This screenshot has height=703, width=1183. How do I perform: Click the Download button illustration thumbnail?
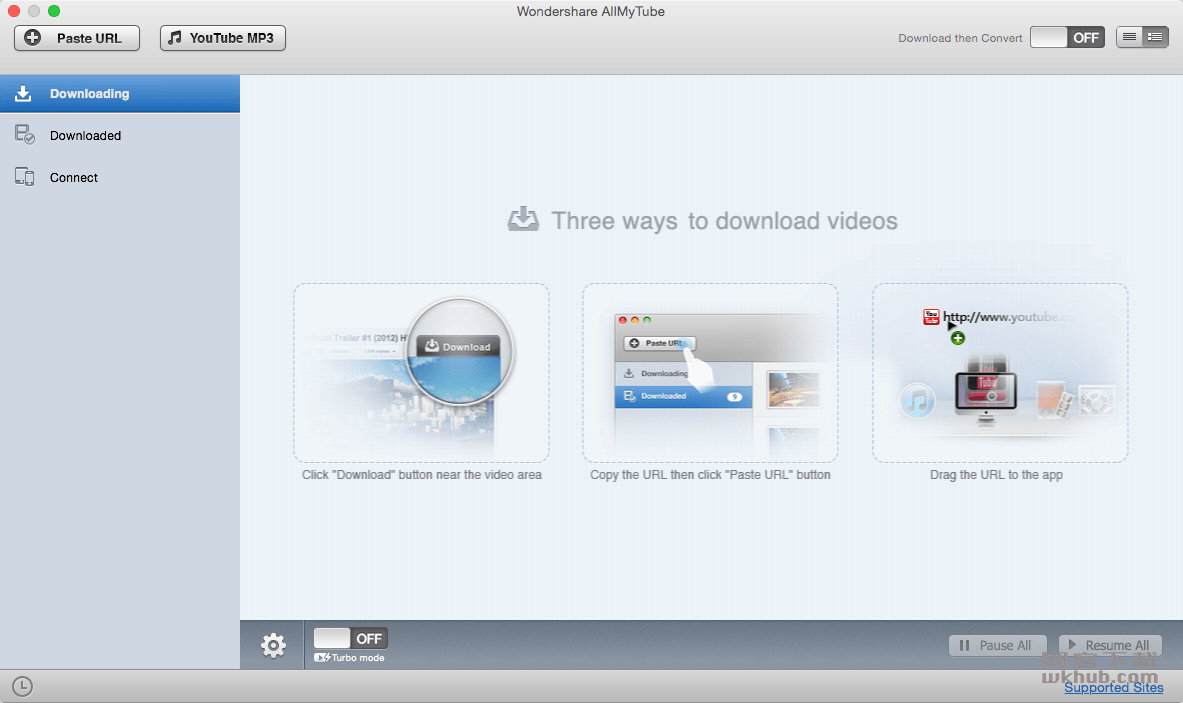(421, 373)
